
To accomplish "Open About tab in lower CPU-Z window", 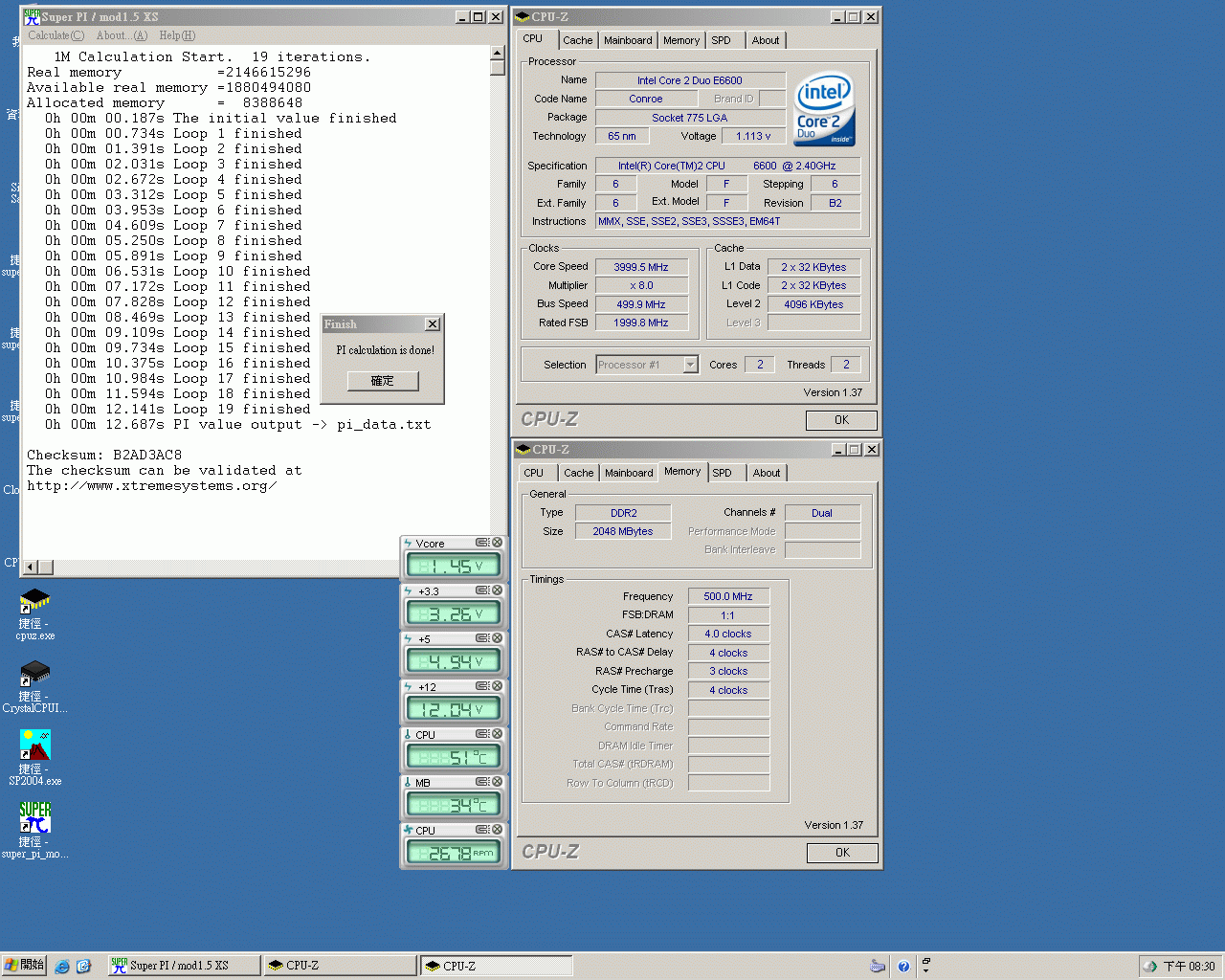I will (x=767, y=473).
